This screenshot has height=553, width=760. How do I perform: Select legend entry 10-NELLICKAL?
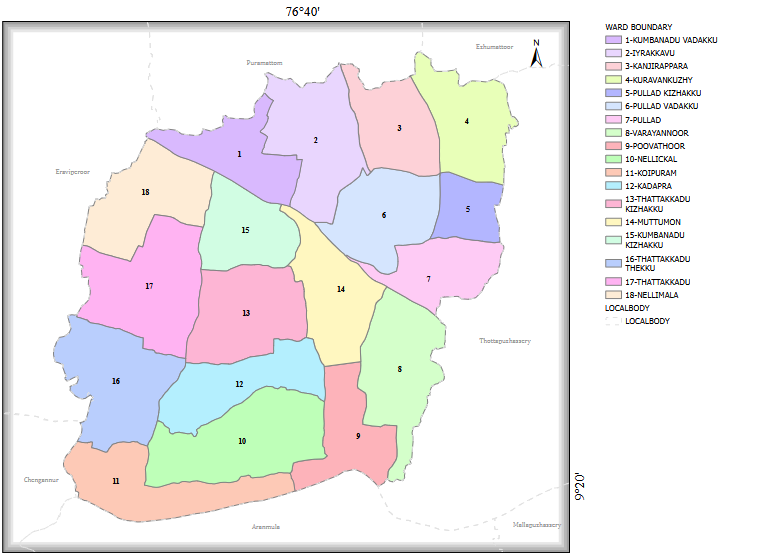pos(651,159)
